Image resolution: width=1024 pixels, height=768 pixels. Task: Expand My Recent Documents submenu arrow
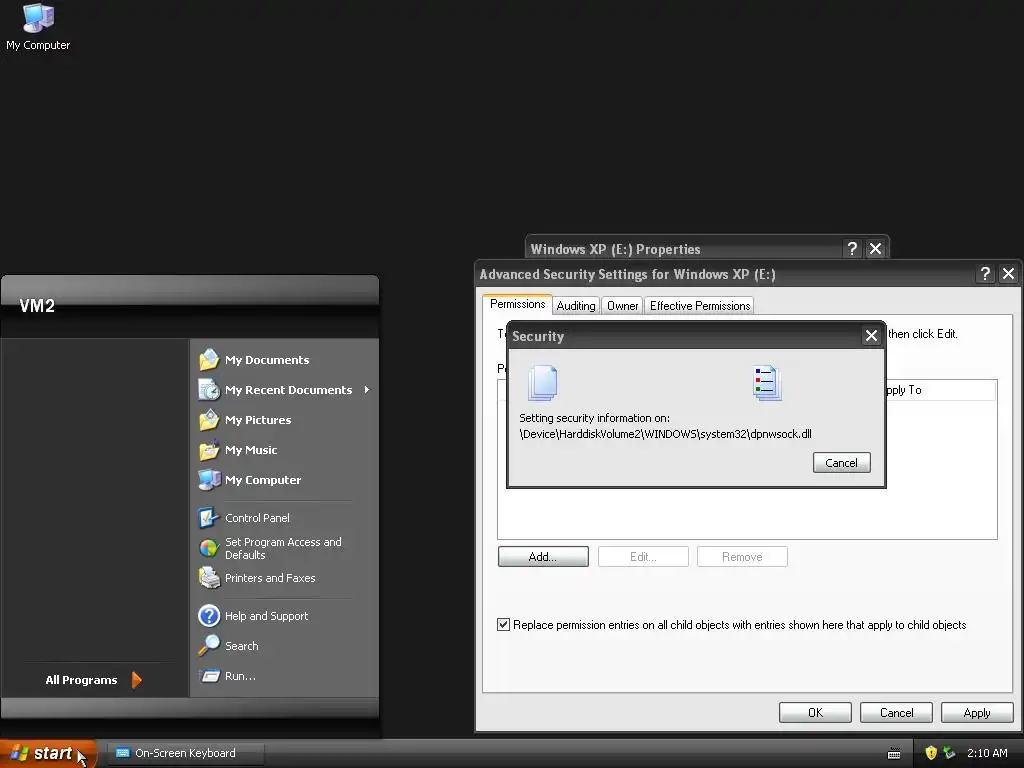tap(367, 390)
